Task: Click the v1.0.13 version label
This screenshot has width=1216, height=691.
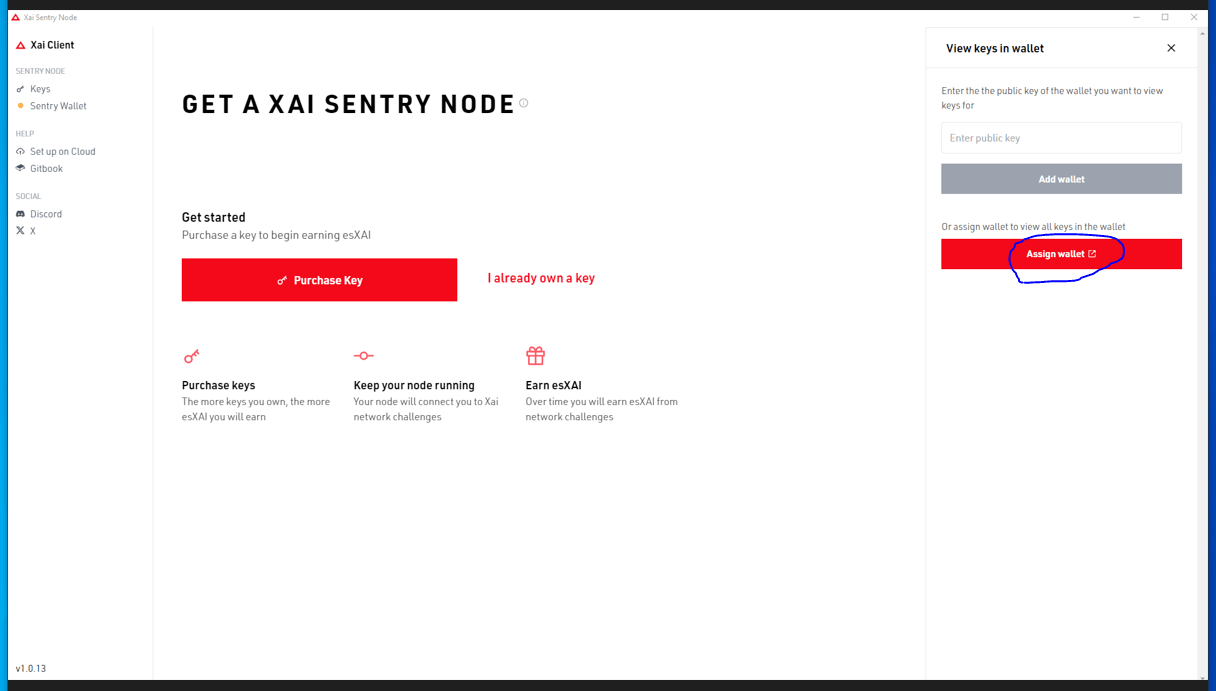Action: click(31, 668)
